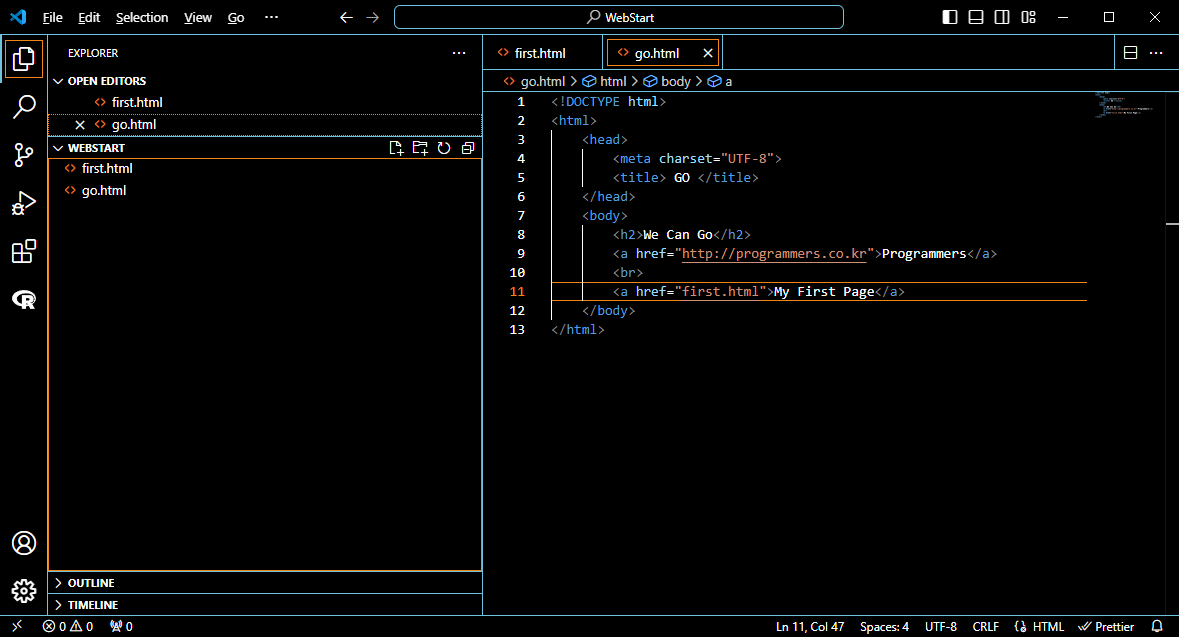Open the Edit menu
Image resolution: width=1179 pixels, height=637 pixels.
89,17
